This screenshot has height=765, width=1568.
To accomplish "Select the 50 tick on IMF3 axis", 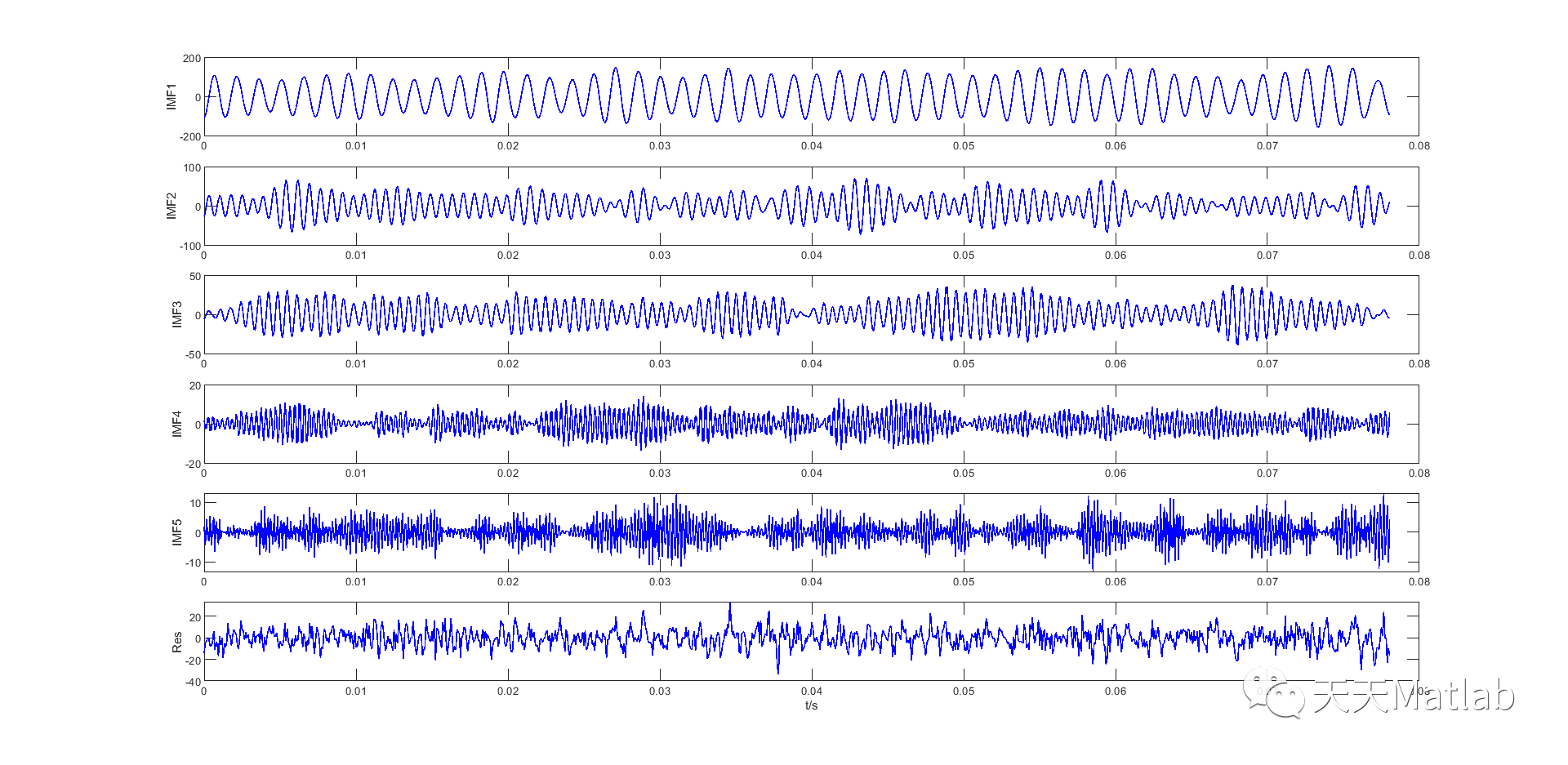I will tap(195, 277).
